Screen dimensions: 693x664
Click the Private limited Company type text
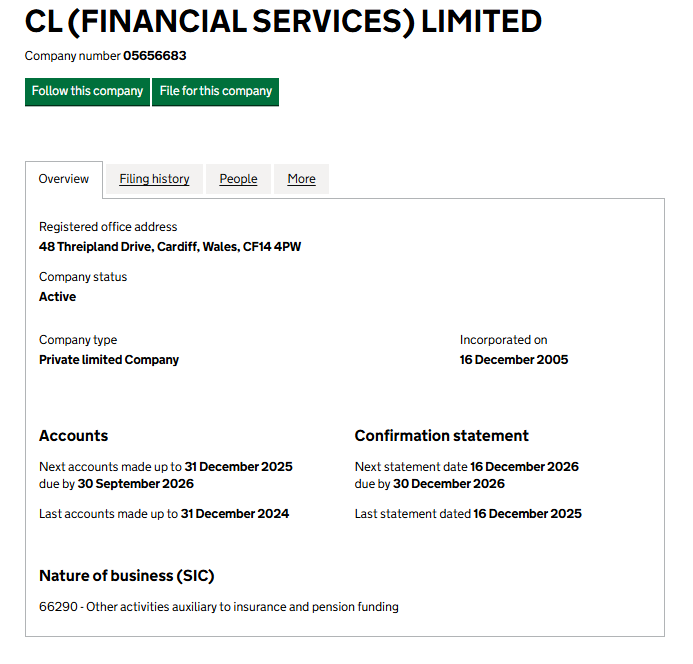tap(109, 360)
